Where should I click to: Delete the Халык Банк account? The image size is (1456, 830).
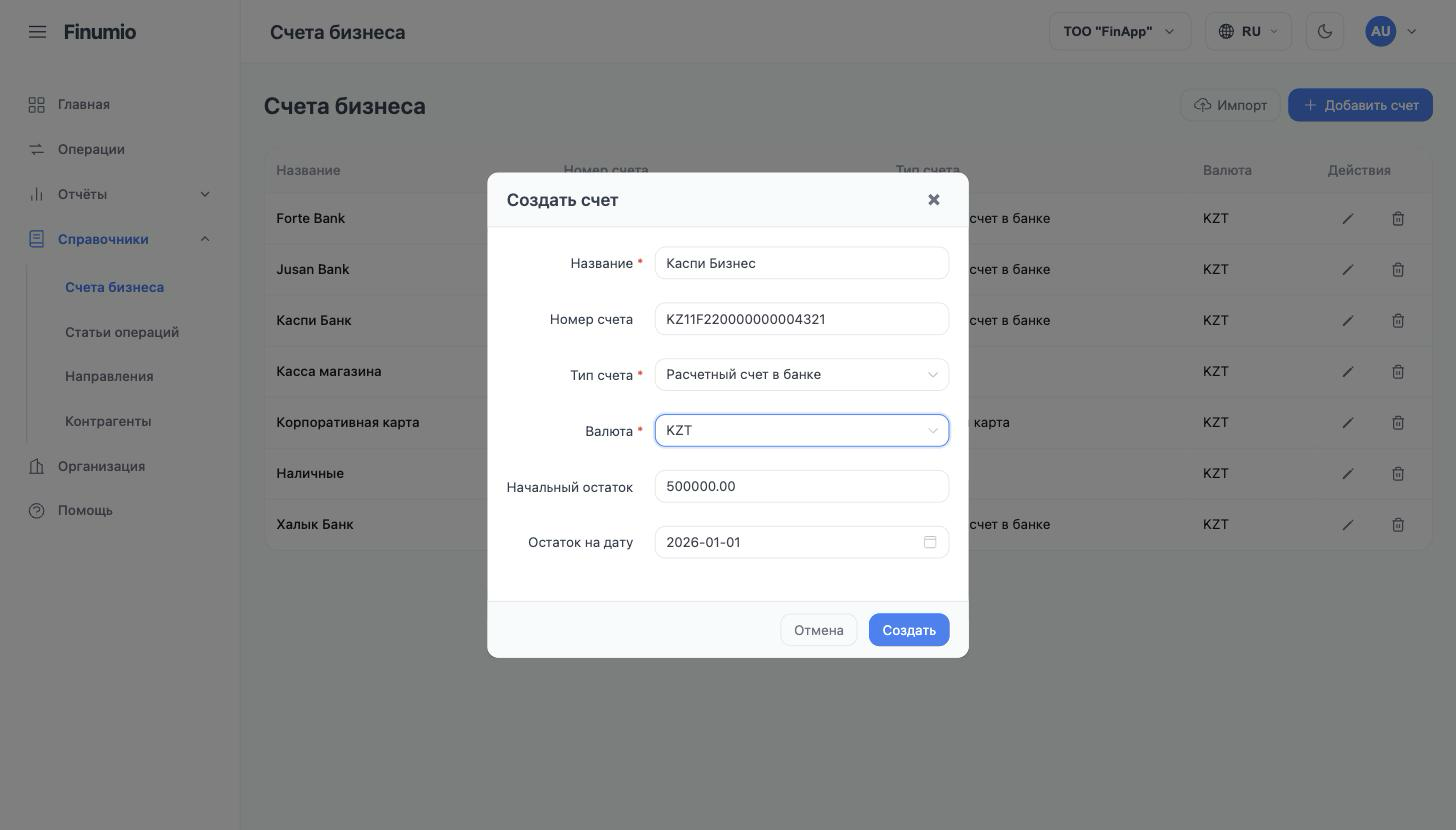(x=1398, y=525)
